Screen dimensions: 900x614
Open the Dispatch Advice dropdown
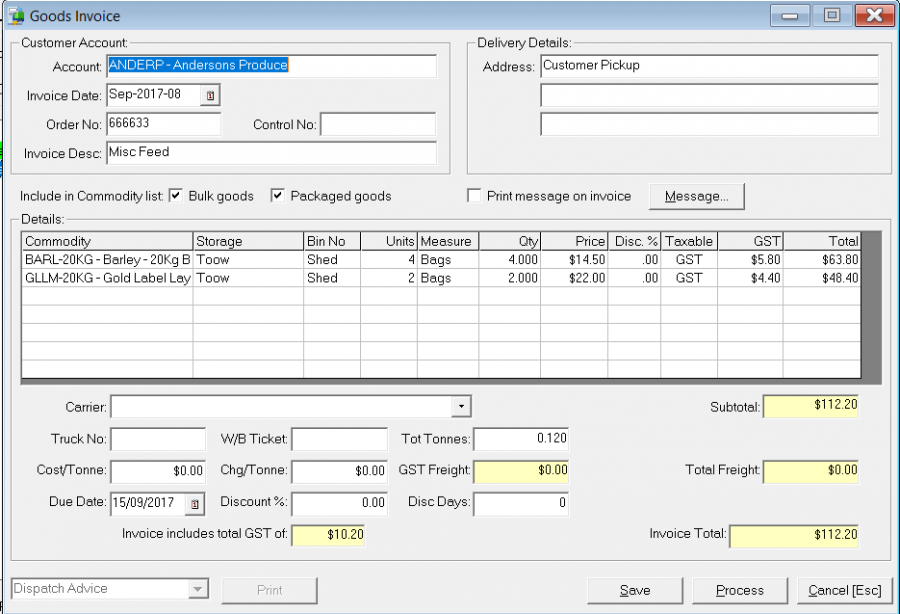197,589
